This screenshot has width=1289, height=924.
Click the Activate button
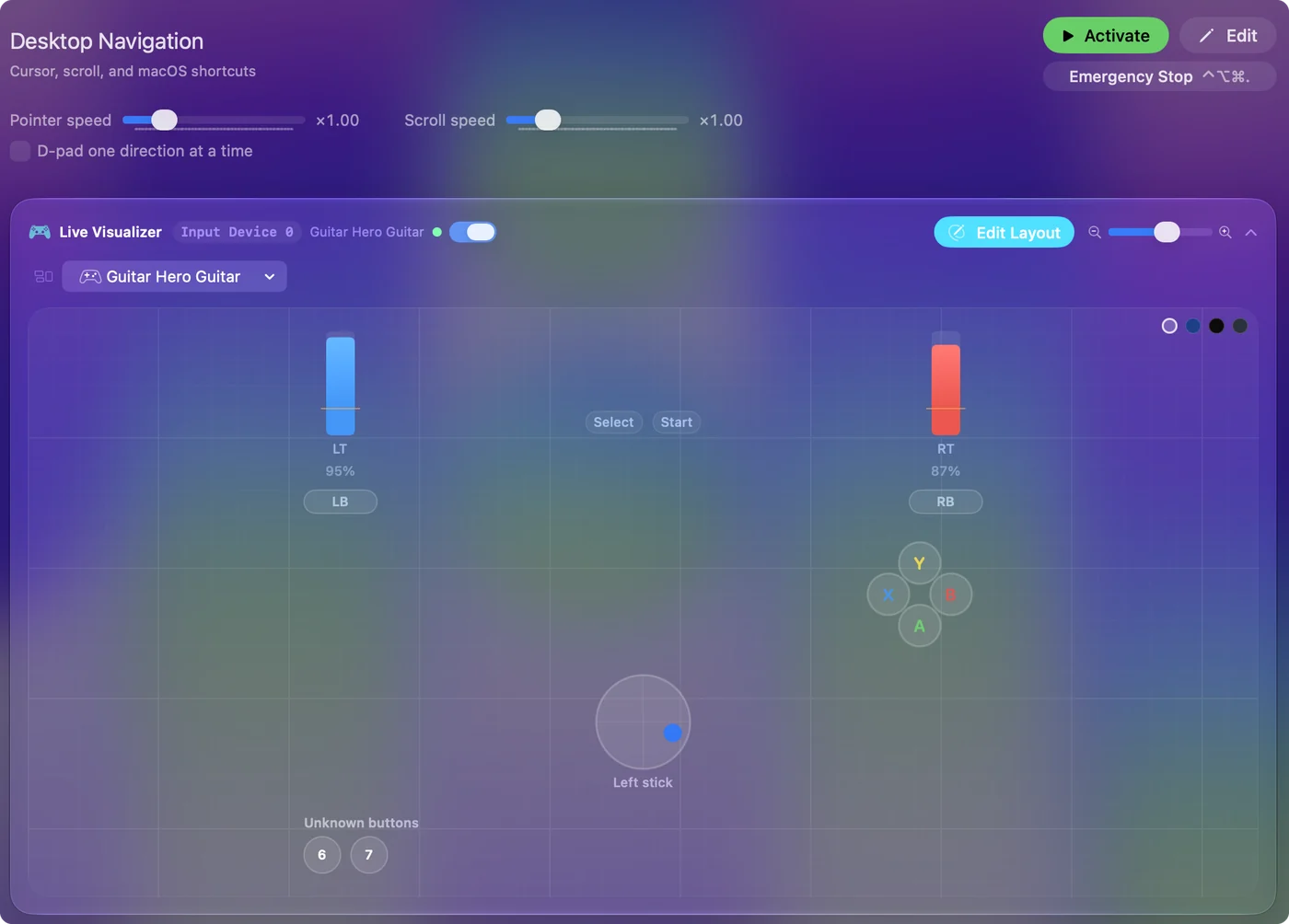coord(1106,36)
